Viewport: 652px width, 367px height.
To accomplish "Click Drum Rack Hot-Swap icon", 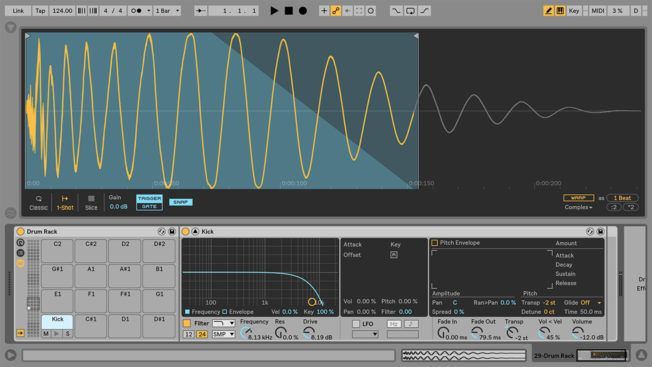I will 162,232.
